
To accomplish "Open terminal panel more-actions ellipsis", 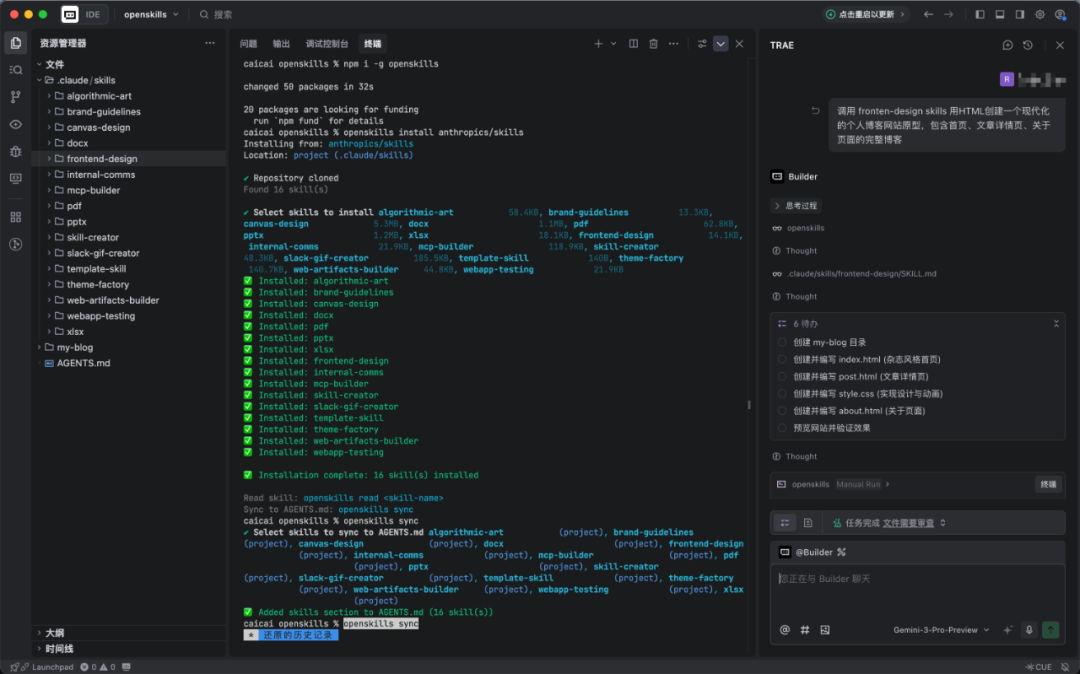I will 673,43.
